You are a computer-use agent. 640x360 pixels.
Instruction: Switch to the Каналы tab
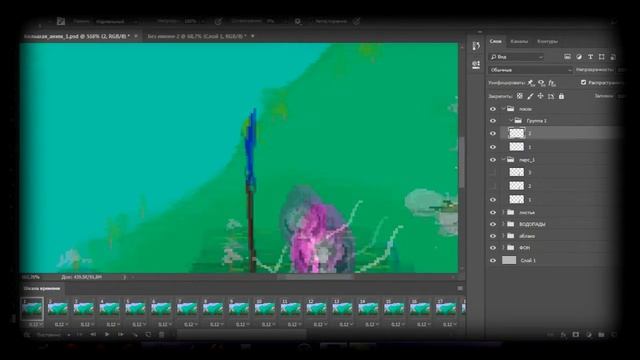point(519,41)
